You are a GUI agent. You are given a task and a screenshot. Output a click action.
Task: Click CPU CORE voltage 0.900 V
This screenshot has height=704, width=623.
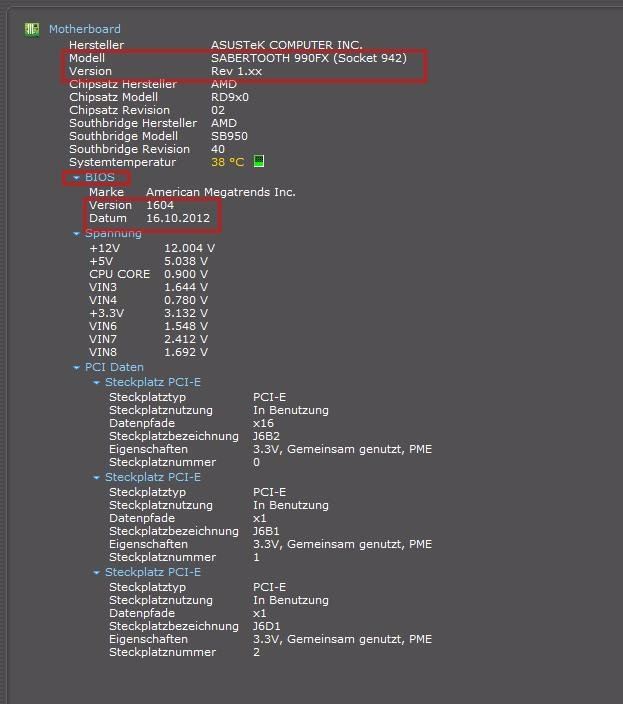click(x=186, y=274)
